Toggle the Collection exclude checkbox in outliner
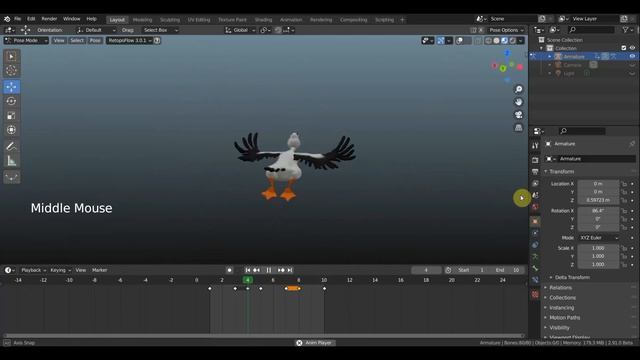The image size is (640, 360). pos(624,48)
